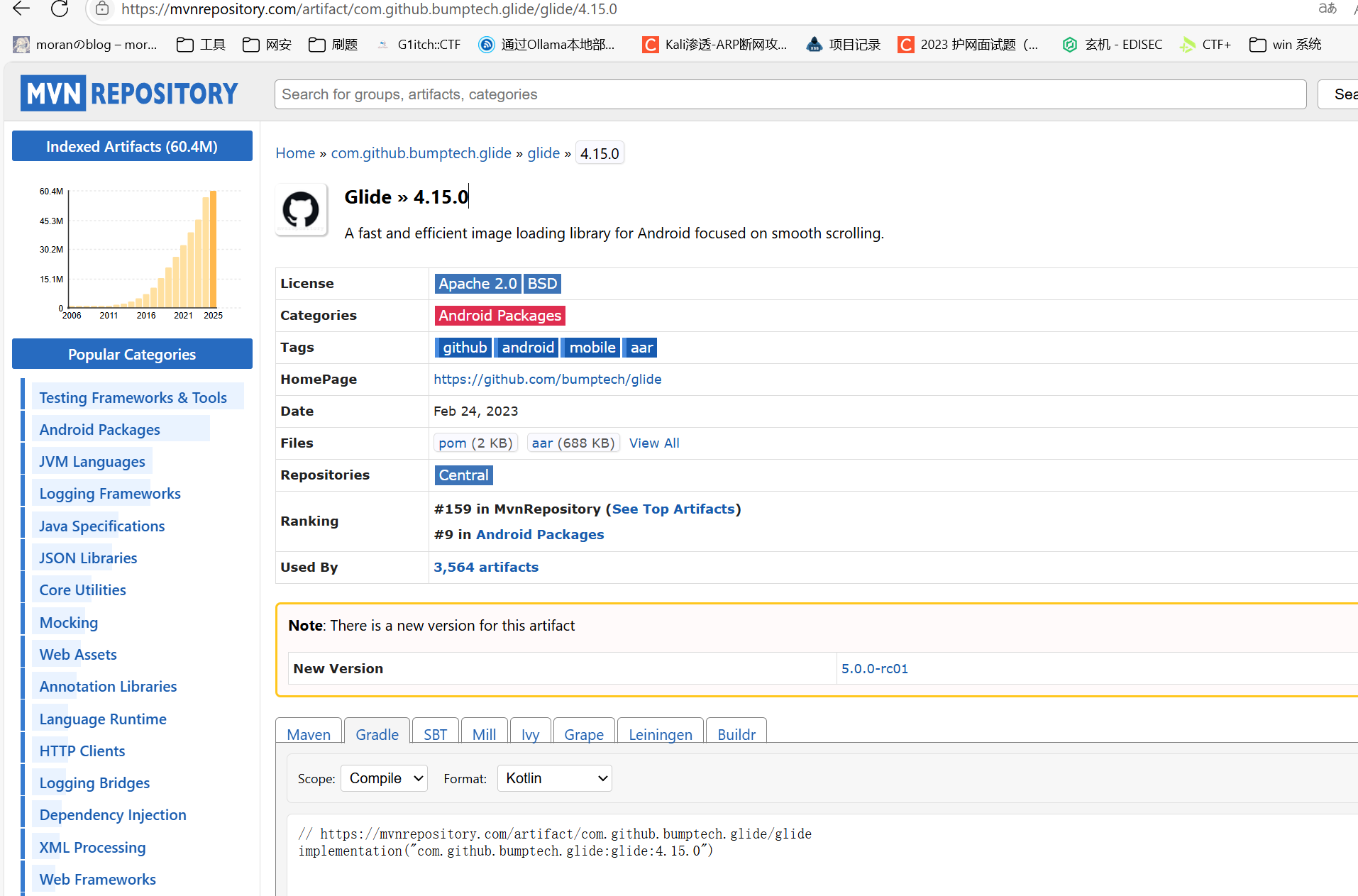1358x896 pixels.
Task: Click the Search button
Action: pos(1340,94)
